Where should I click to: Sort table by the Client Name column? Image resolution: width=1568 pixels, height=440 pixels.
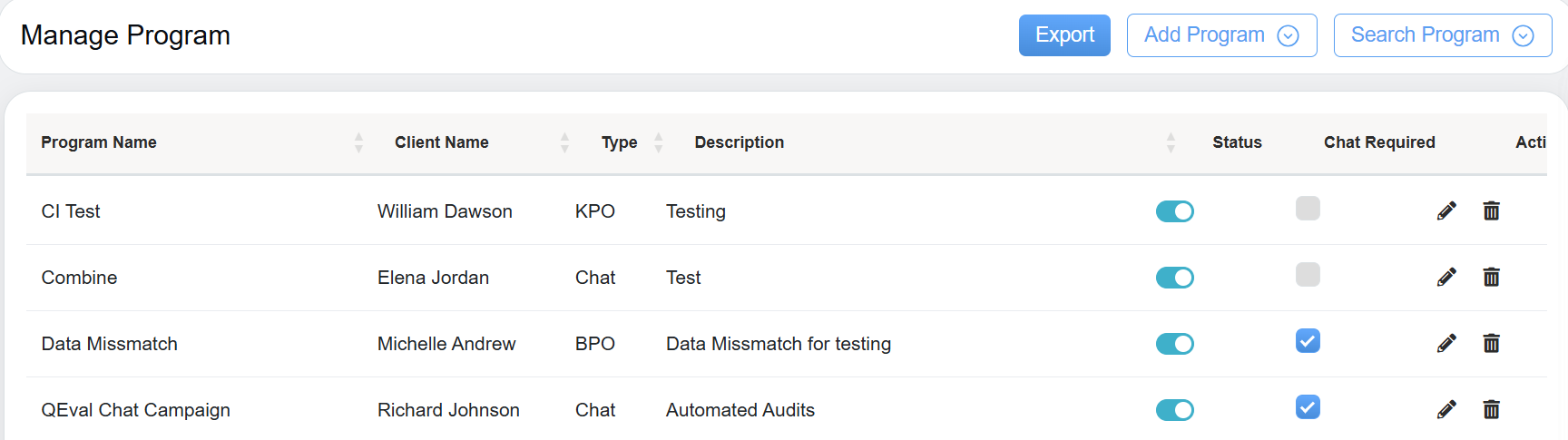pos(564,142)
